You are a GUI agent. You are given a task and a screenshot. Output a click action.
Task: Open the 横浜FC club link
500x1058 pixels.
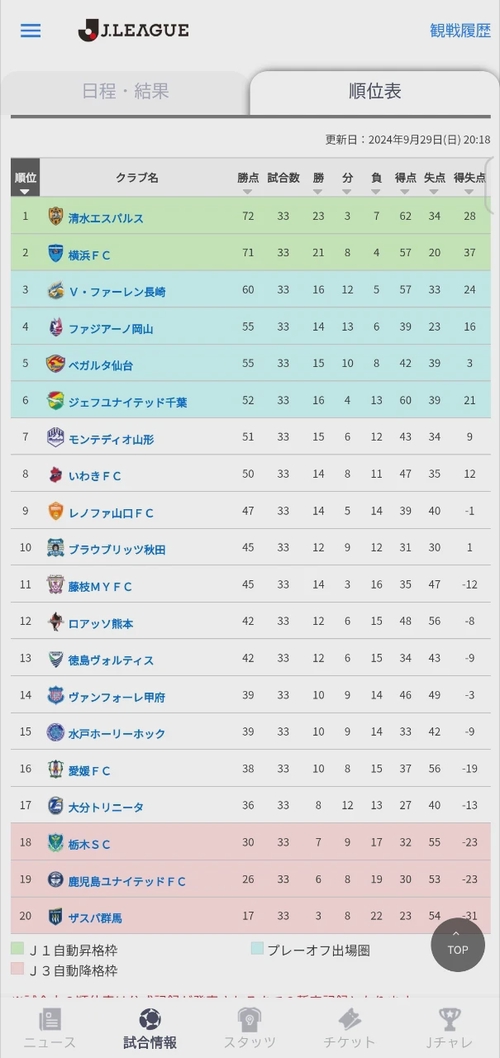coord(88,254)
